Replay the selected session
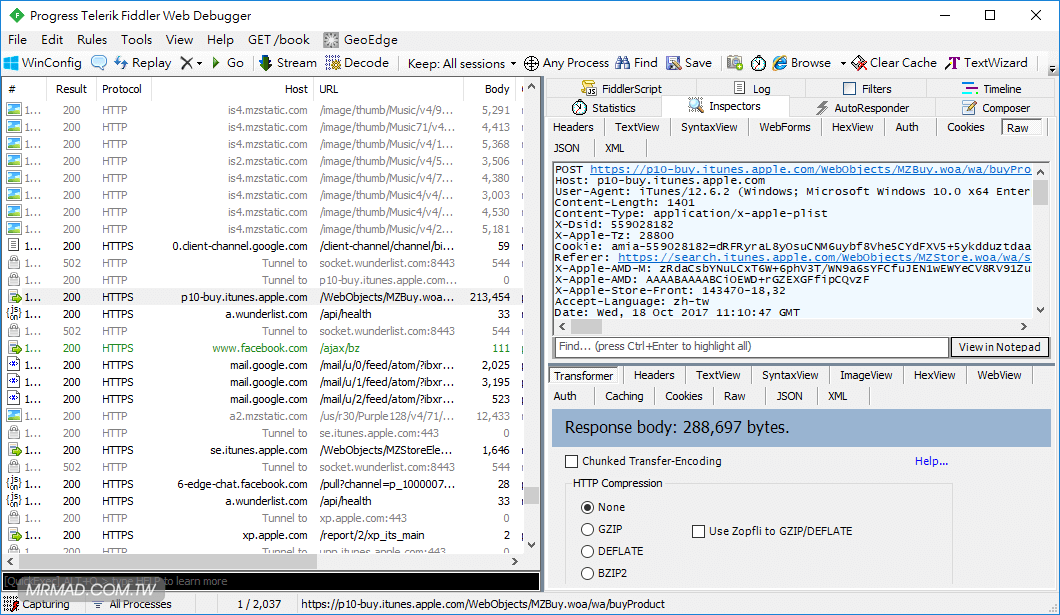Image resolution: width=1060 pixels, height=615 pixels. [x=142, y=63]
